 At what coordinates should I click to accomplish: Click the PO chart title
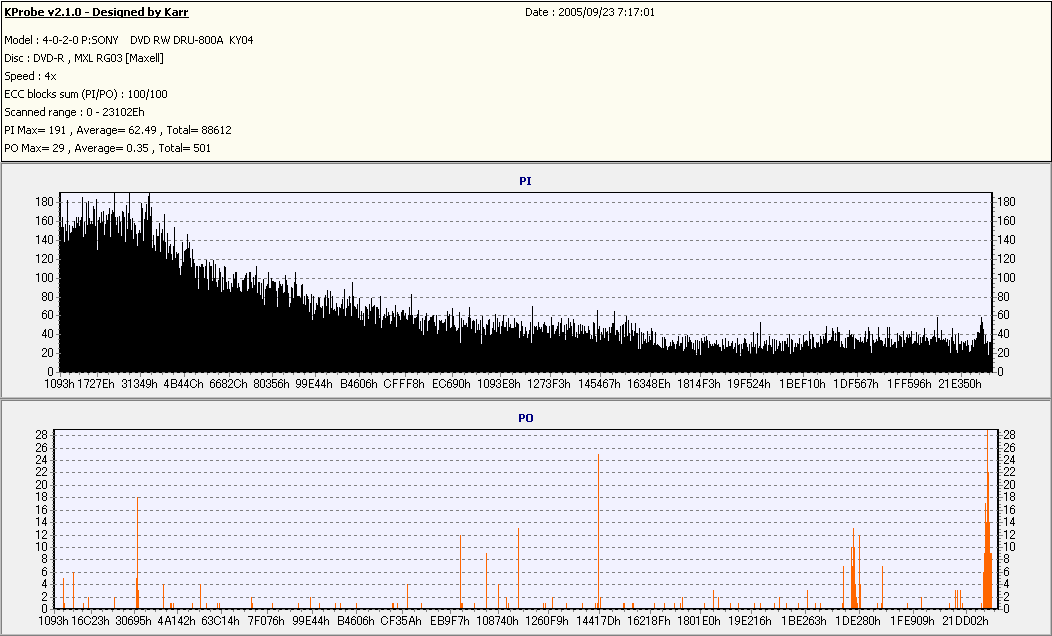pos(525,418)
